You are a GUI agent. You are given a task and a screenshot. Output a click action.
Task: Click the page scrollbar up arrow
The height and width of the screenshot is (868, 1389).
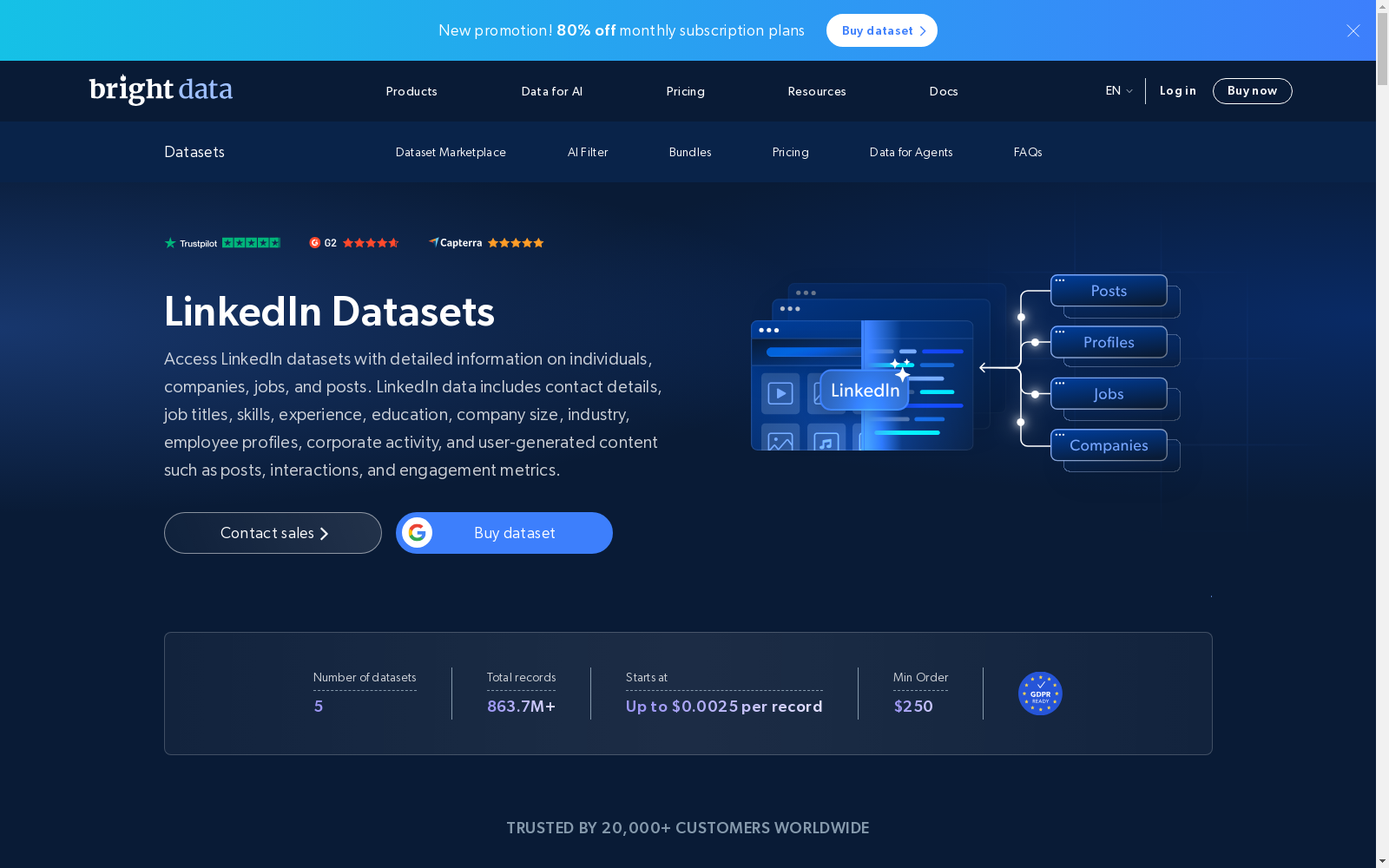click(1382, 6)
